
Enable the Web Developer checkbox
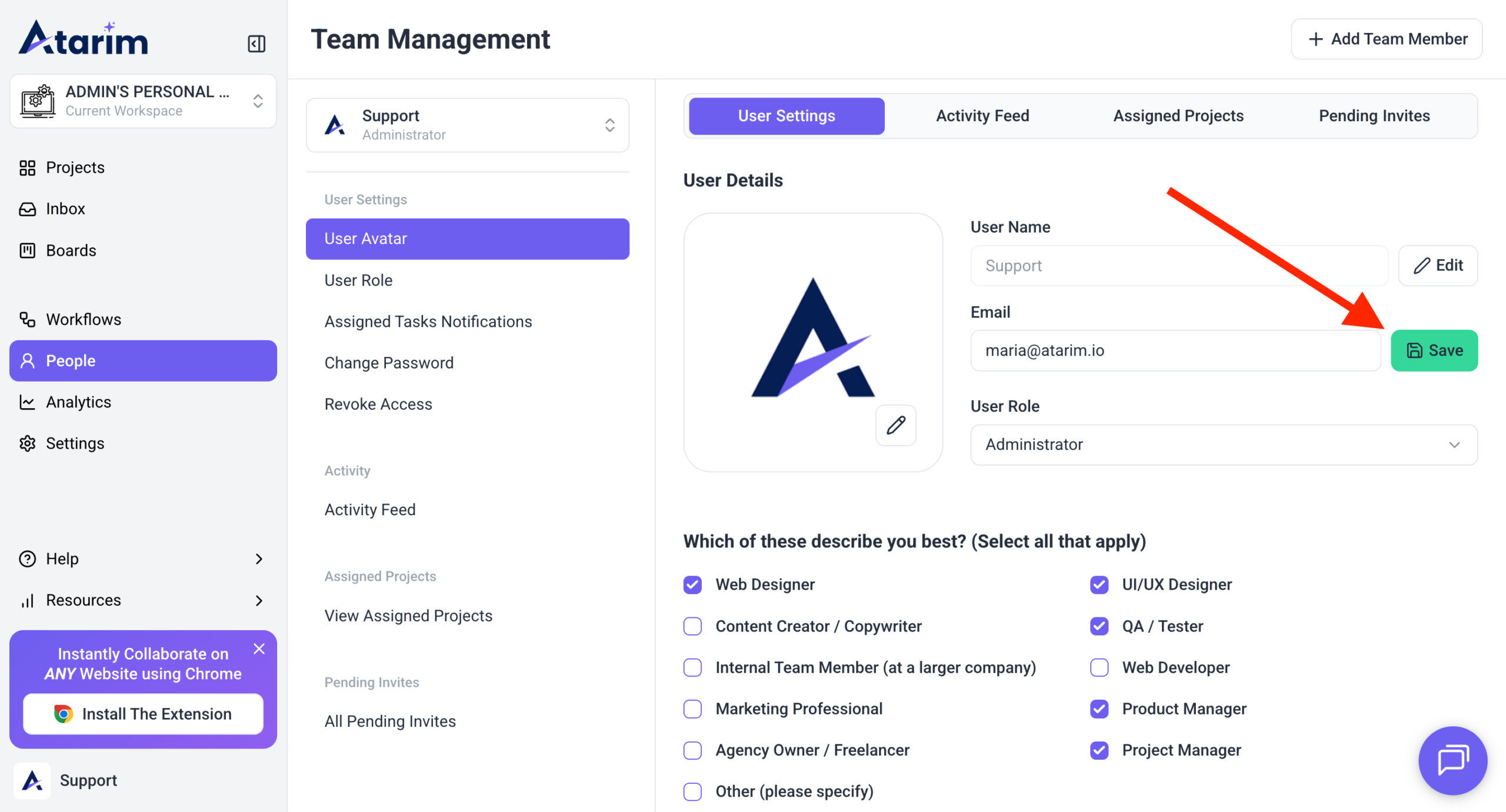[x=1099, y=667]
